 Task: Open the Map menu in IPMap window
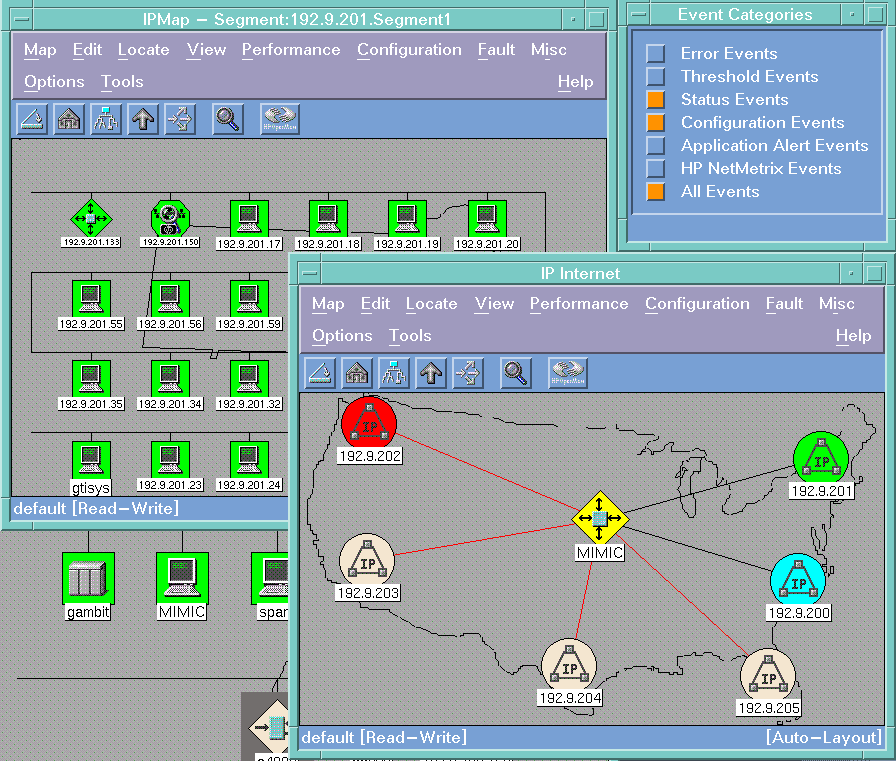pos(40,50)
